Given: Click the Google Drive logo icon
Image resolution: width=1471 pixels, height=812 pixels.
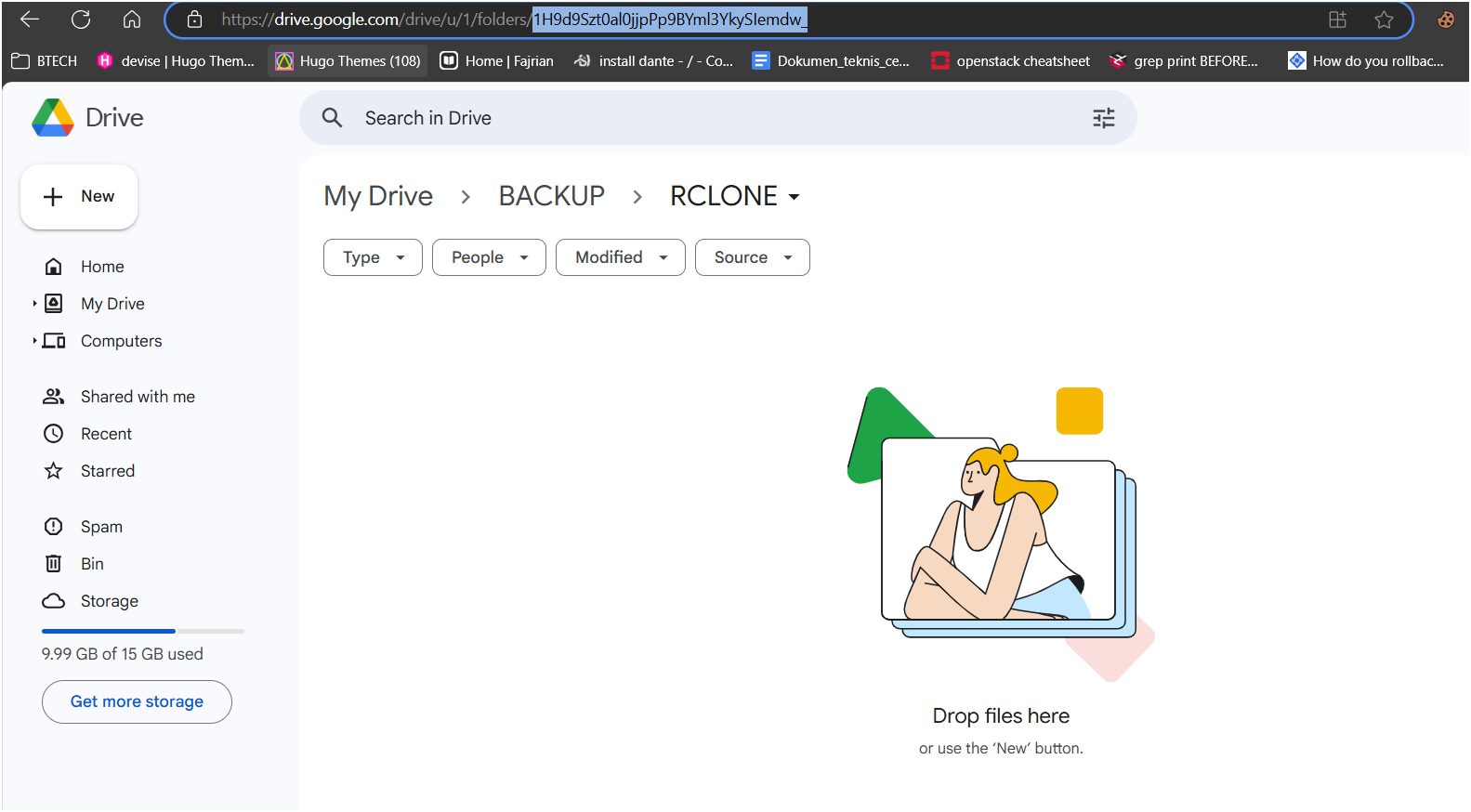Looking at the screenshot, I should coord(53,118).
